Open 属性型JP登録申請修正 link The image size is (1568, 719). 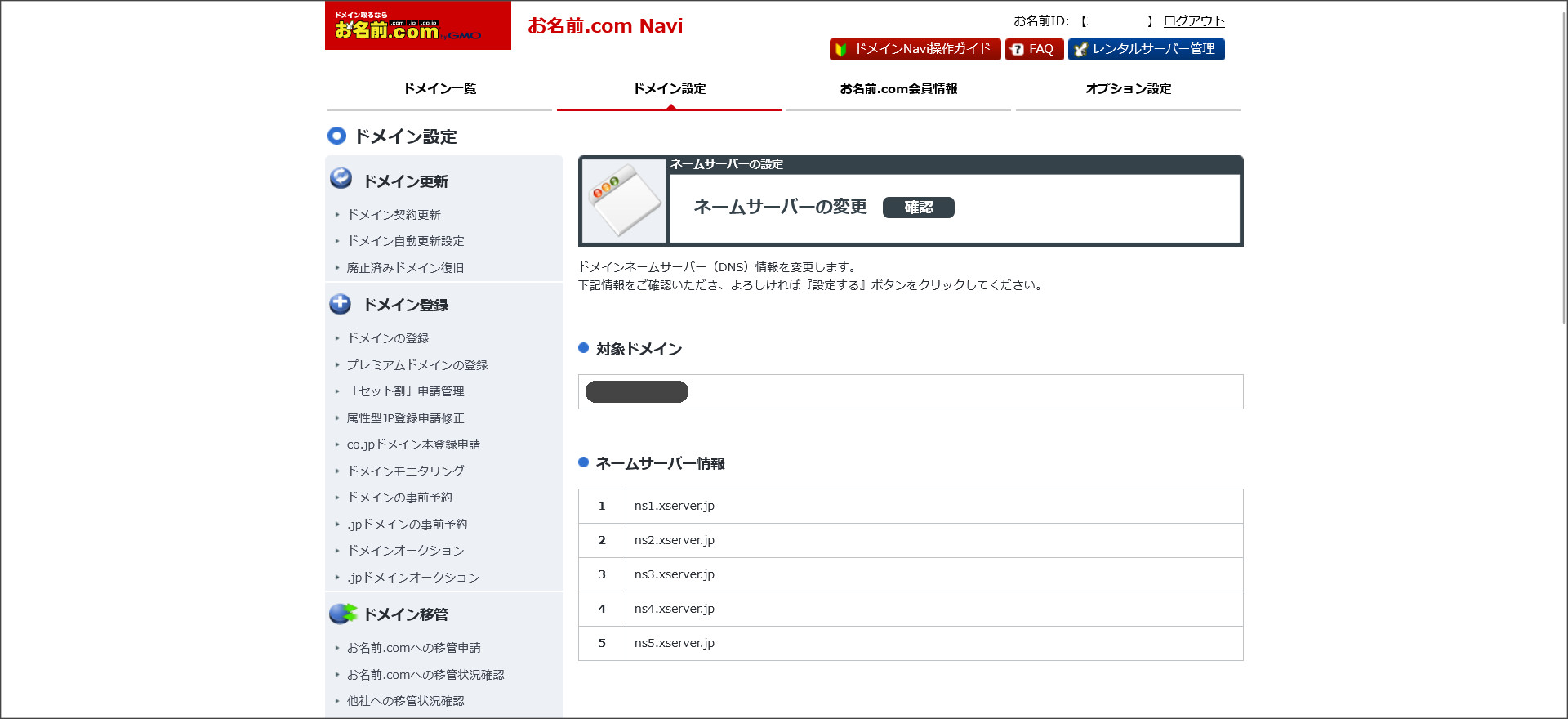pyautogui.click(x=406, y=418)
